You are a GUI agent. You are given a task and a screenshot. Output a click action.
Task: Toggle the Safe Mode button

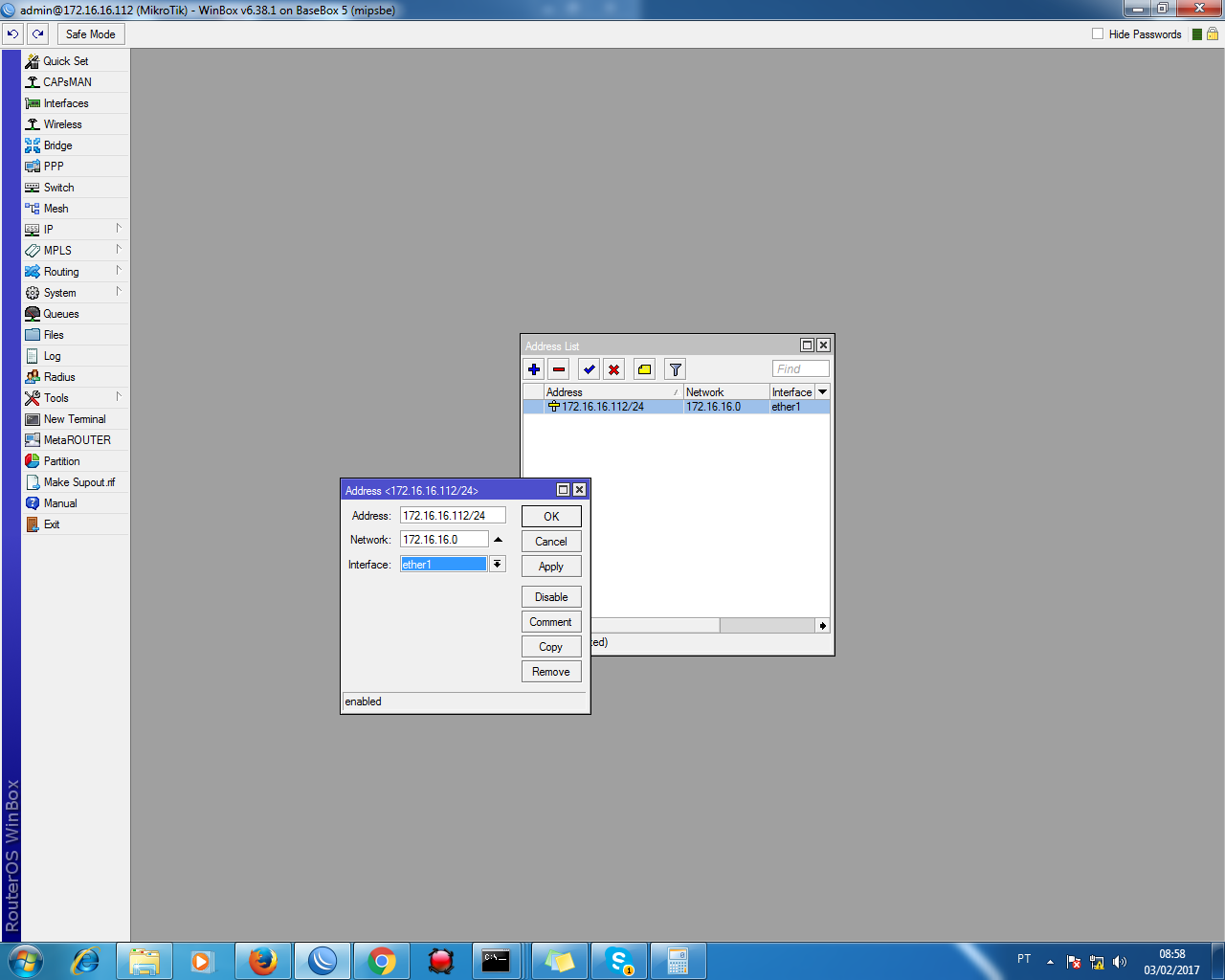[91, 33]
